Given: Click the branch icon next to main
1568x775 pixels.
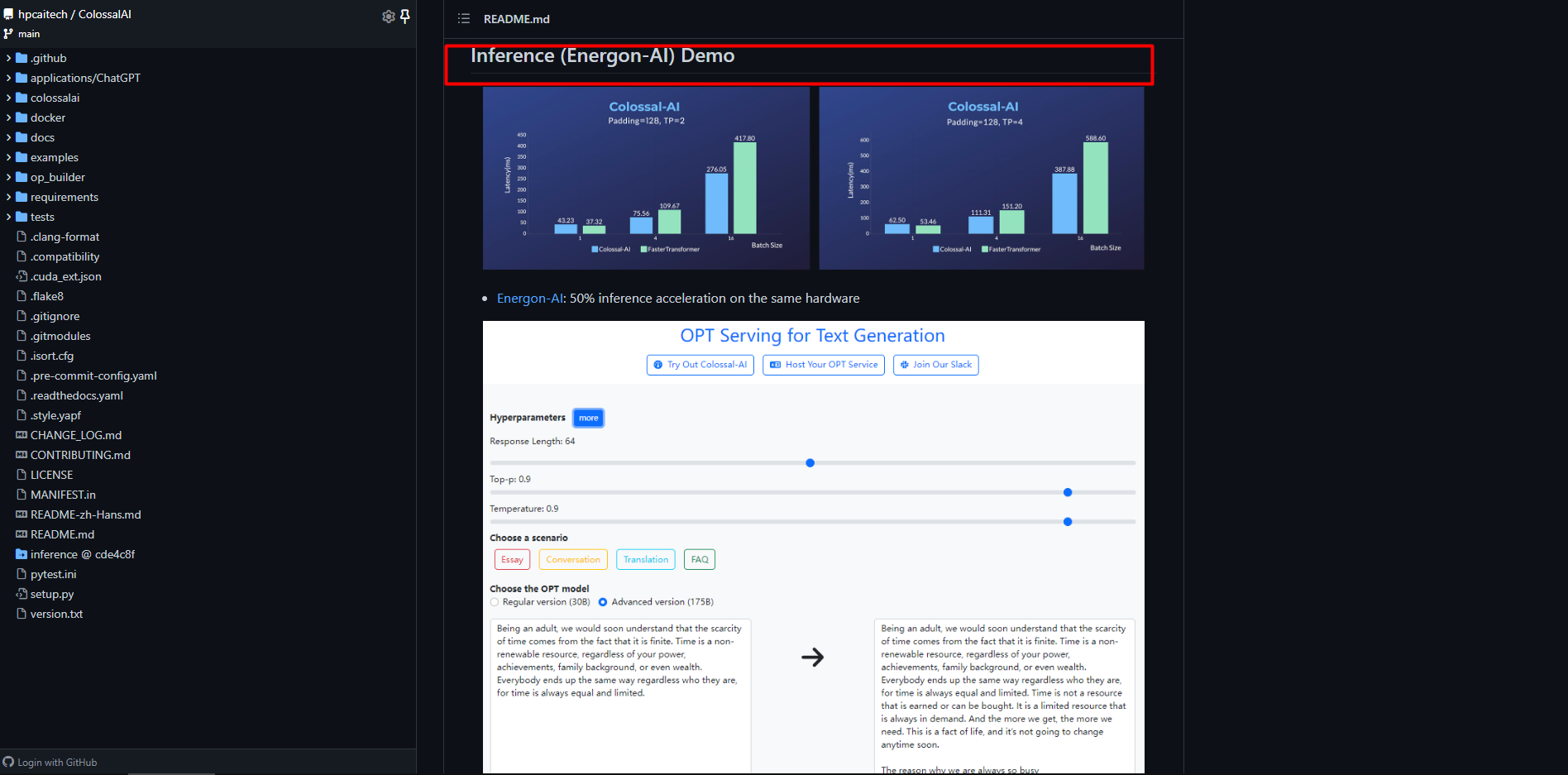Looking at the screenshot, I should (x=8, y=34).
